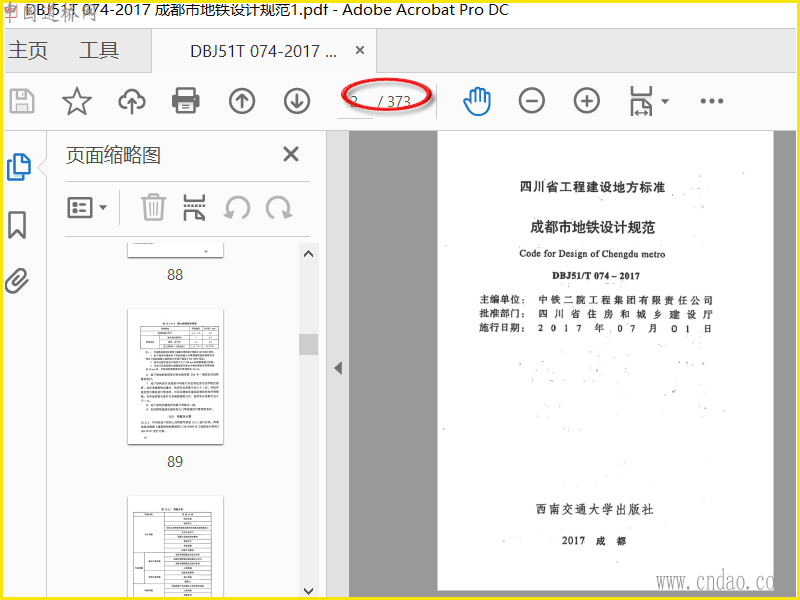Click the text Code for Design of Chengdu metro
Viewport: 800px width, 600px height.
coord(592,254)
